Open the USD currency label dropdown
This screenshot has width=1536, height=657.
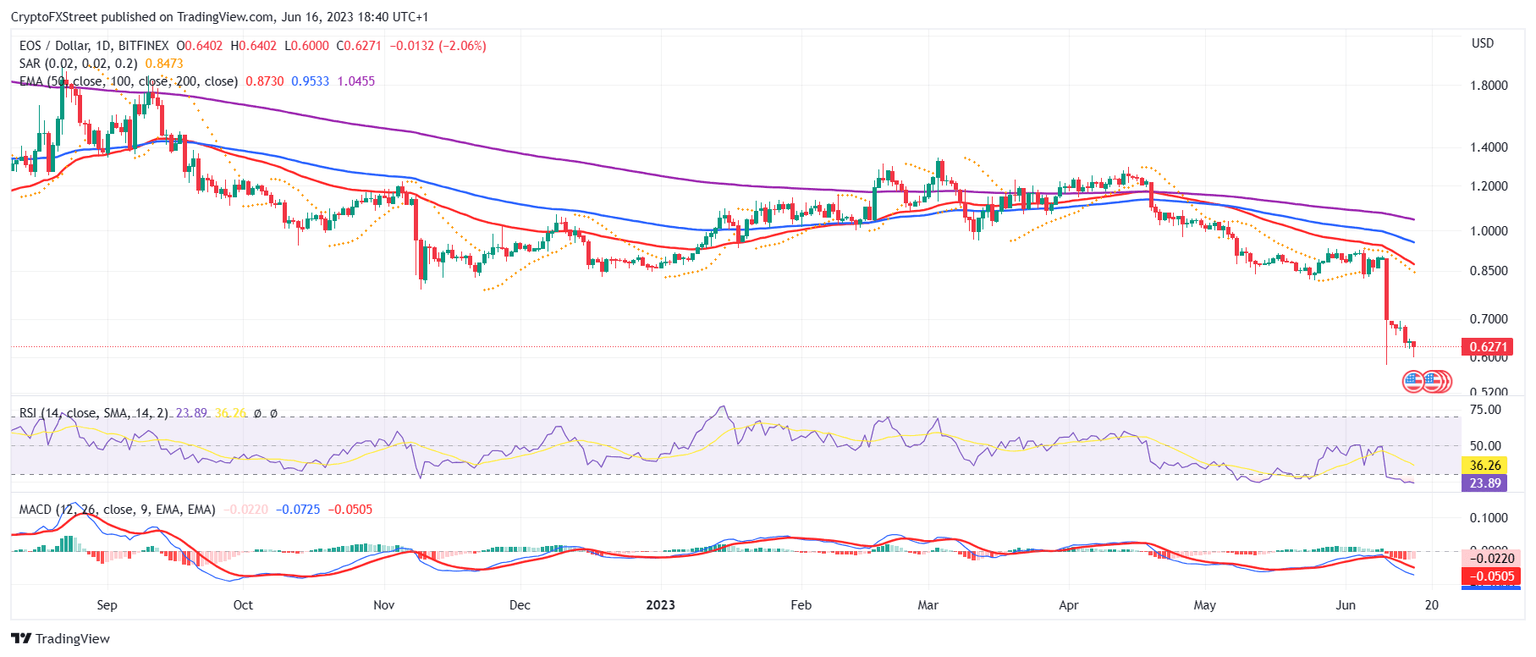1483,43
